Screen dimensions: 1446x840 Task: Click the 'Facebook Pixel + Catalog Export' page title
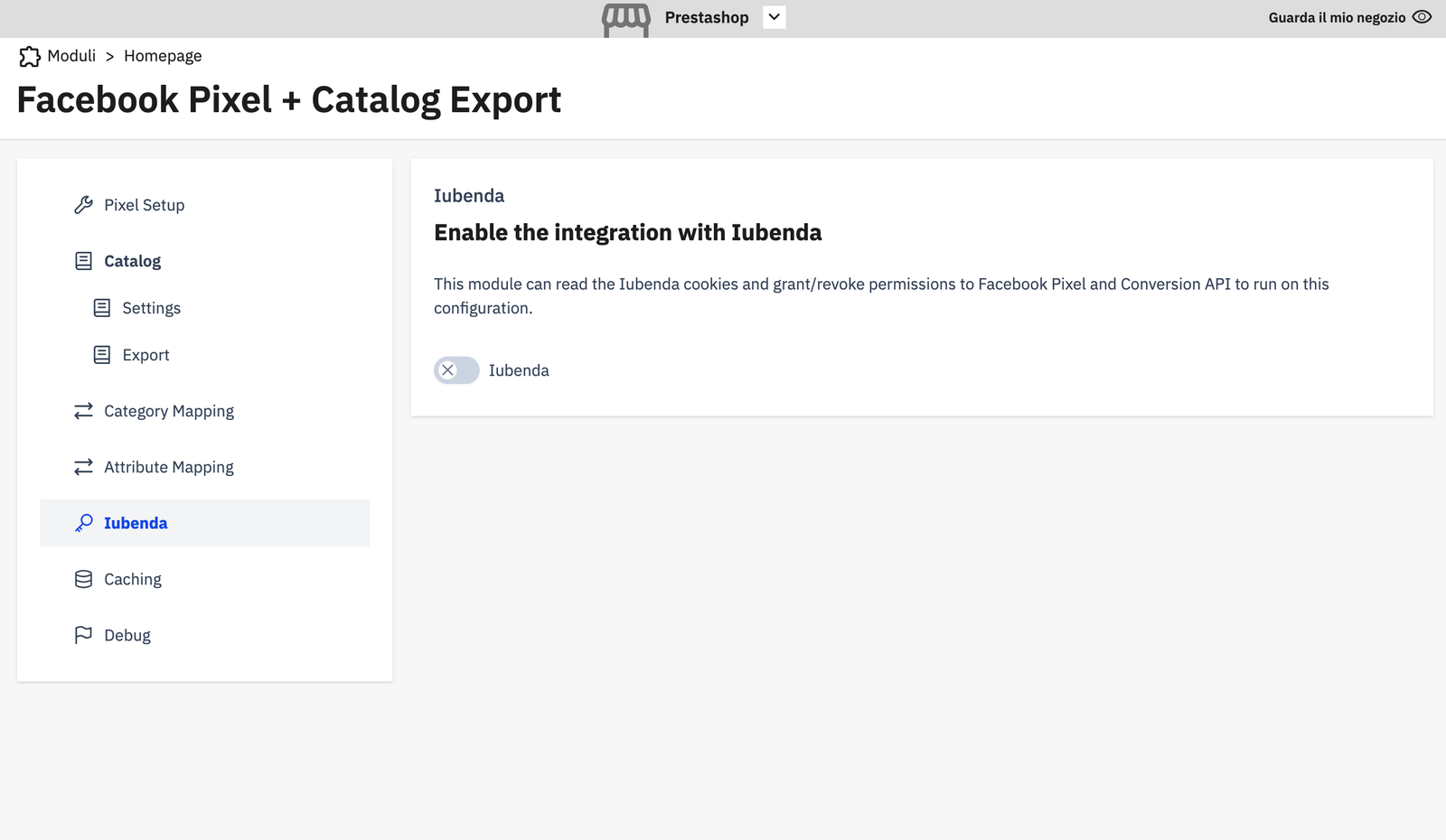(x=289, y=99)
